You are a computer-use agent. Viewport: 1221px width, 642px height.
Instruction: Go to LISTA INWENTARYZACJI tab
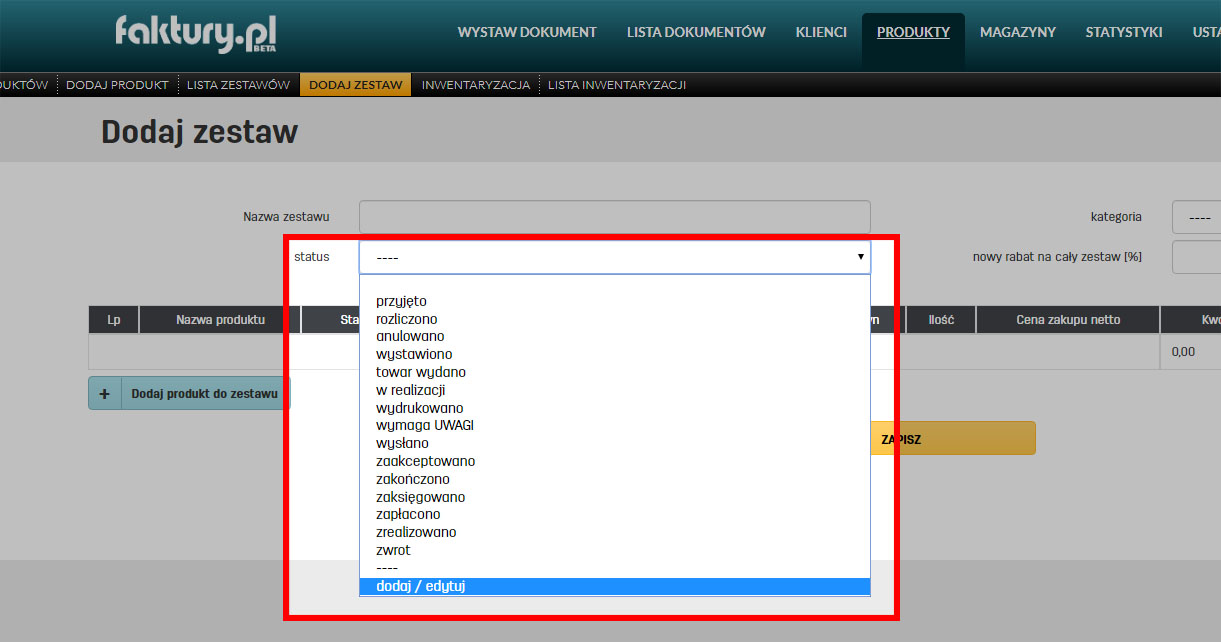point(616,85)
